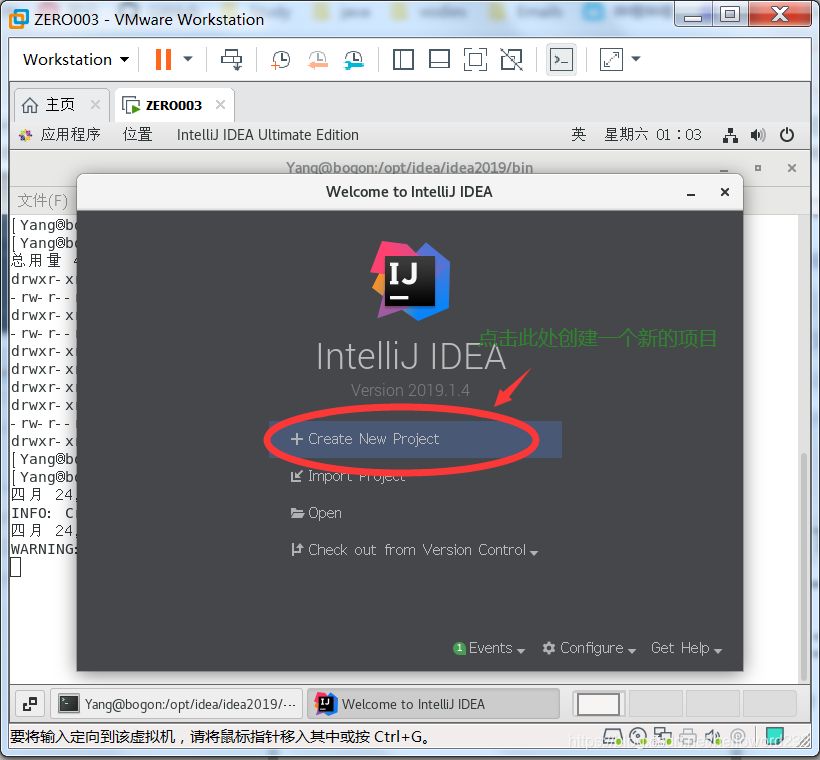Screen dimensions: 820x760
Task: Open the guest network status icon
Action: (x=731, y=135)
